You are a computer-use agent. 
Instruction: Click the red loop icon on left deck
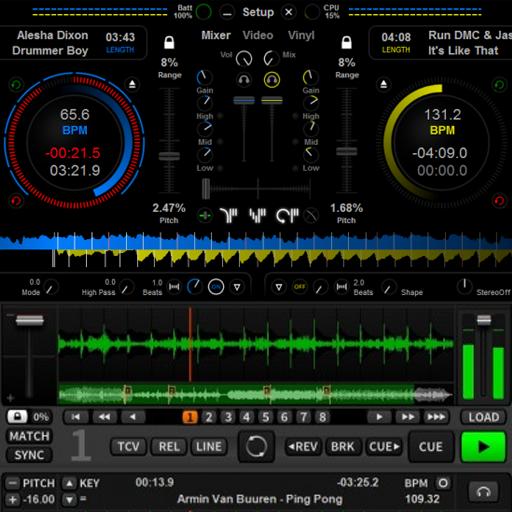pyautogui.click(x=16, y=201)
